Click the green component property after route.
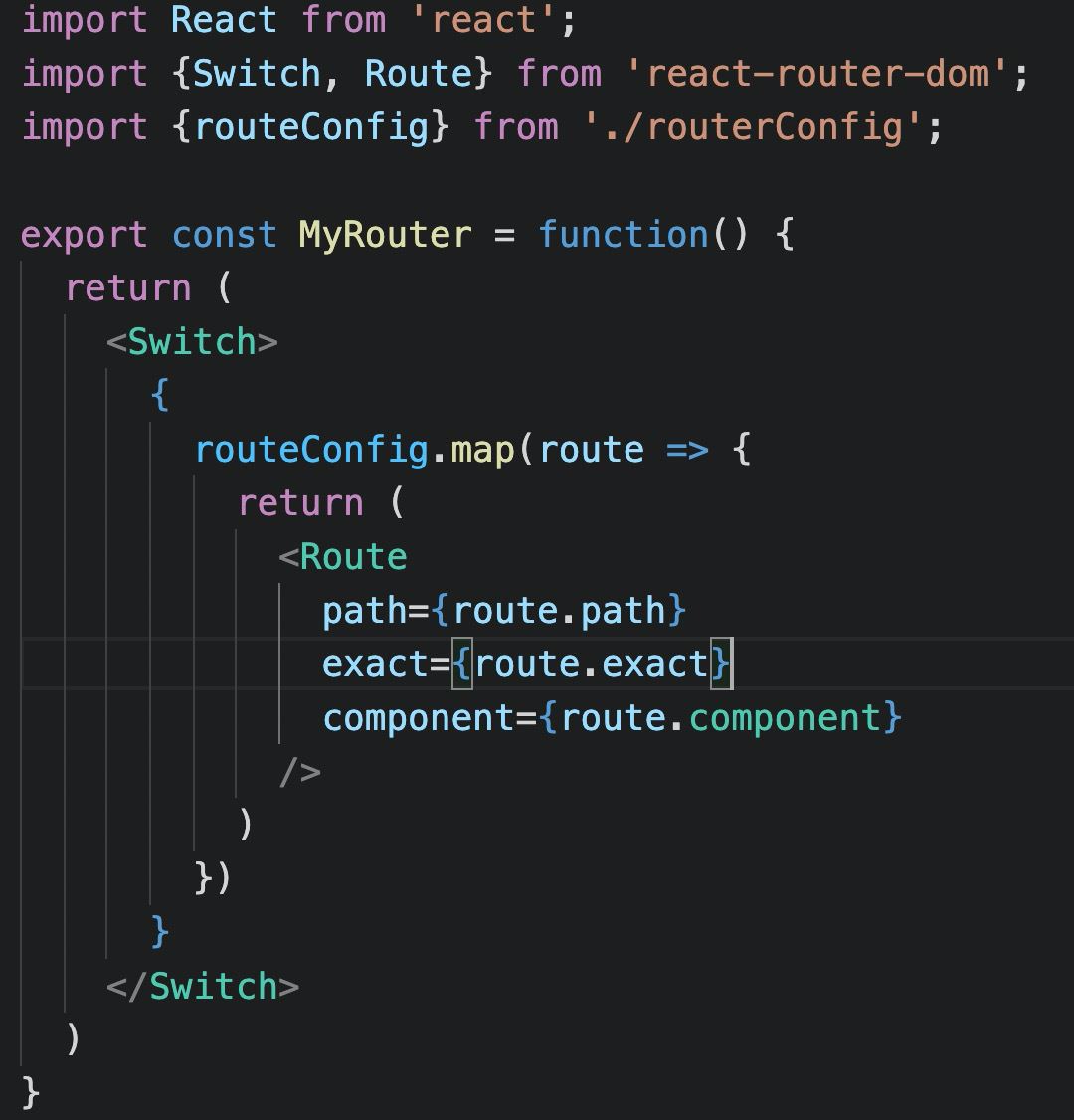Screen dimensions: 1074x1120 pos(785,719)
